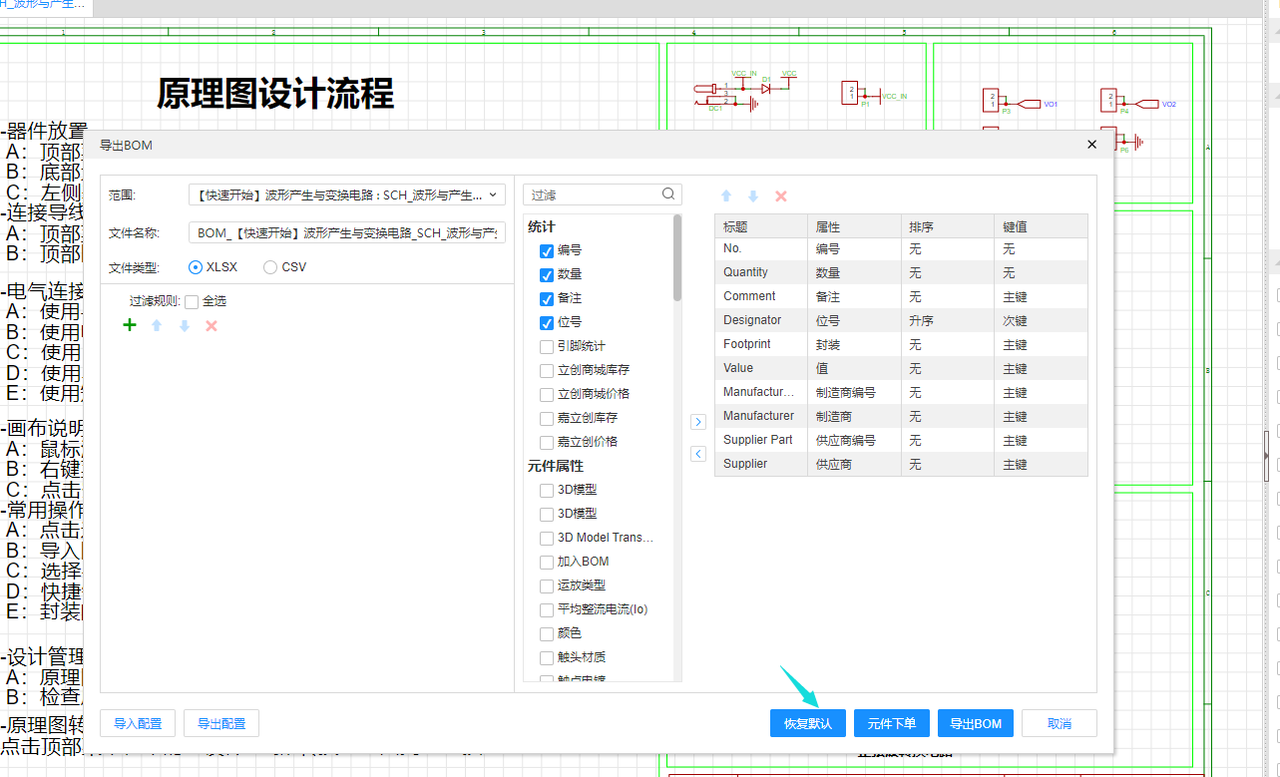Check the 运放类型 checkbox
Viewport: 1280px width, 777px height.
click(547, 586)
